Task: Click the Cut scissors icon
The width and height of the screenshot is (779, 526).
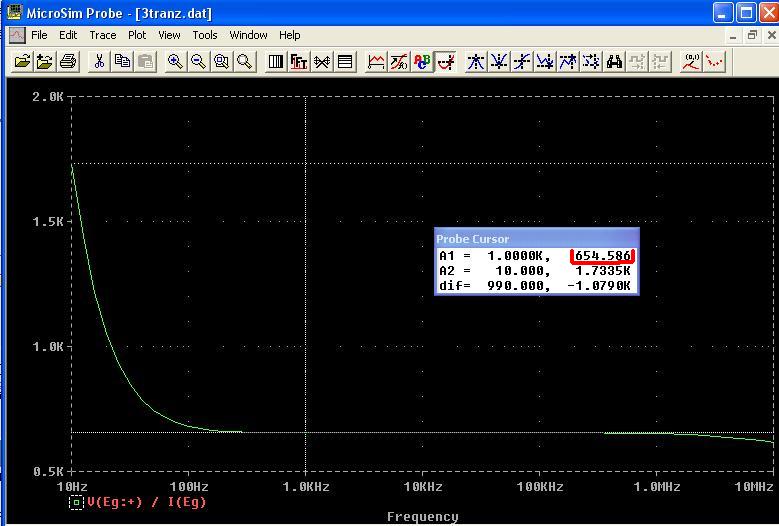Action: [x=99, y=62]
